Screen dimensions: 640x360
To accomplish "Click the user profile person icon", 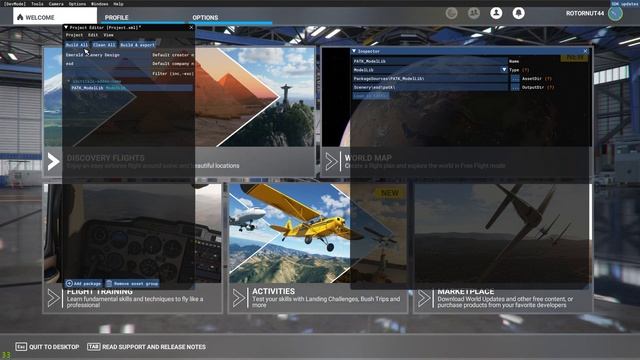I will pos(496,13).
